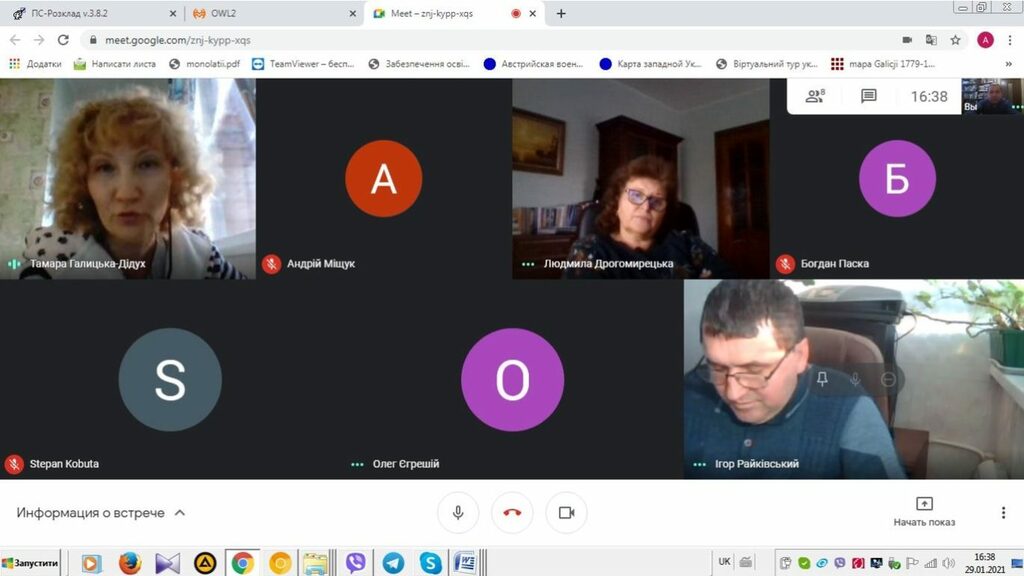The height and width of the screenshot is (576, 1024).
Task: Remove Ігор Райківський from the call
Action: (x=888, y=379)
